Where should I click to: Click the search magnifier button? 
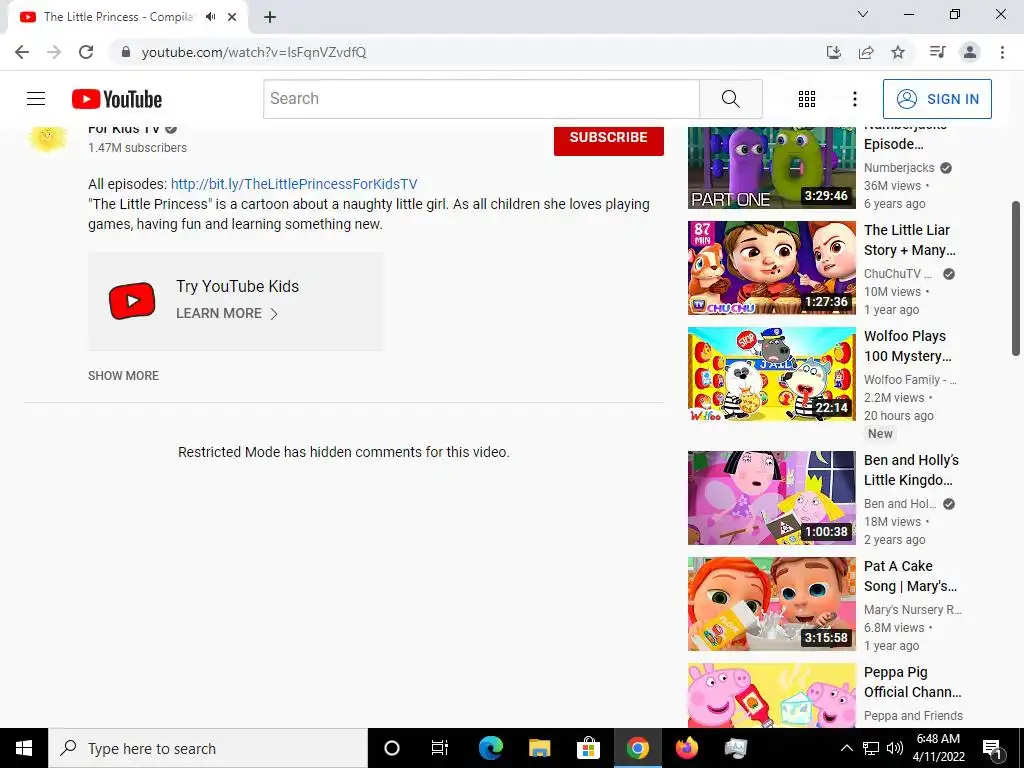pyautogui.click(x=731, y=99)
